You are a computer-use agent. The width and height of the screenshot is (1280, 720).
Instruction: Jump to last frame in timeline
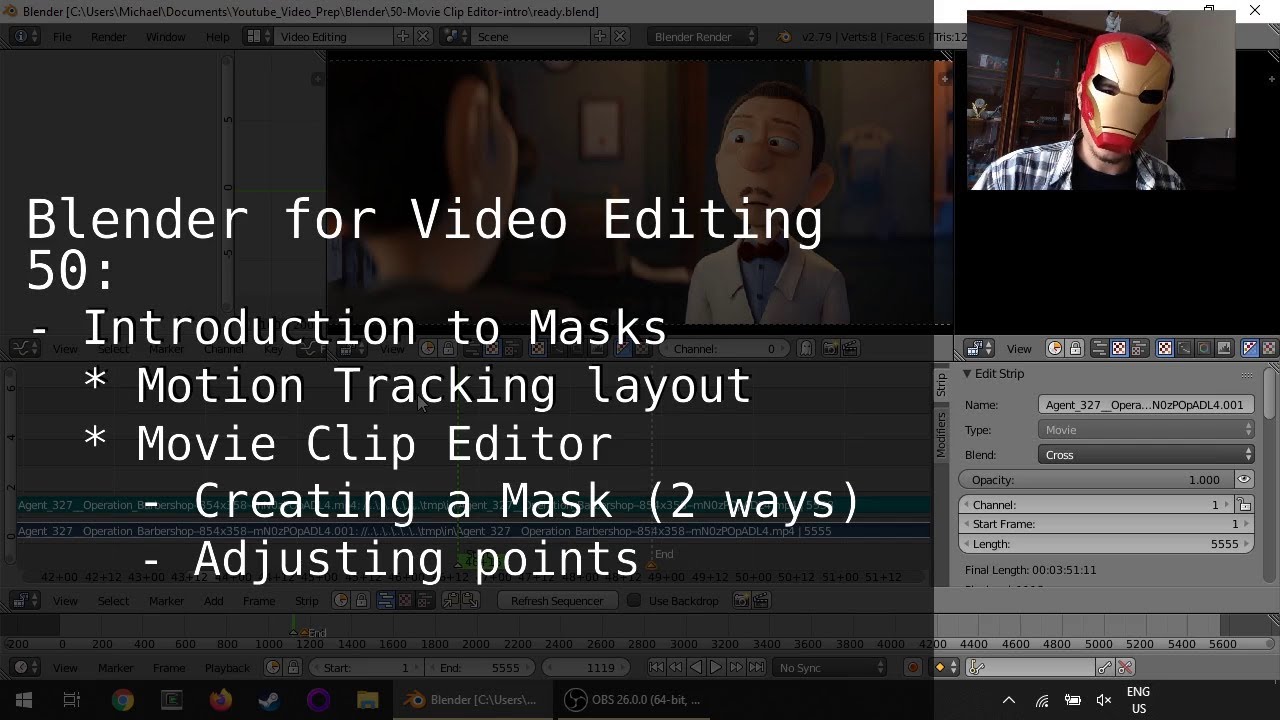757,668
